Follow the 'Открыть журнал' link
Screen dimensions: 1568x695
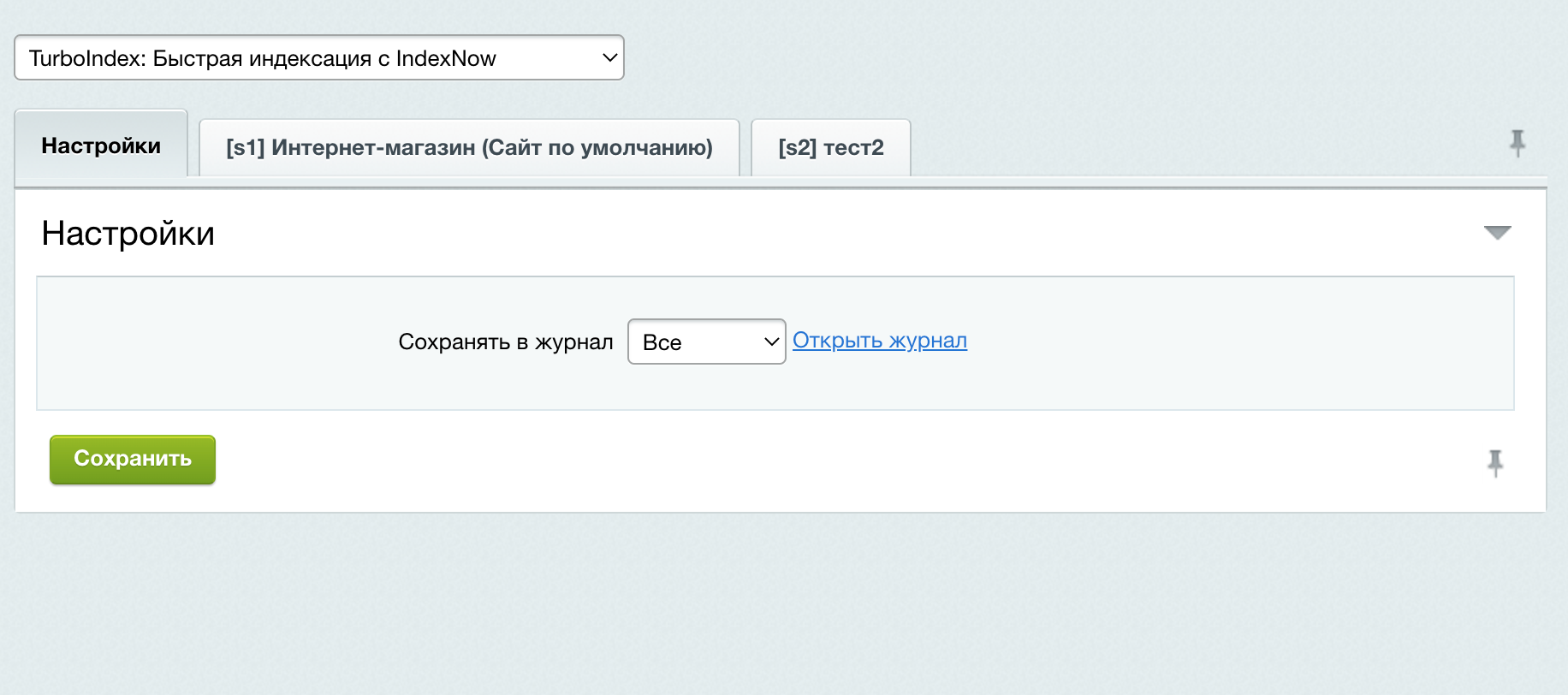pos(879,341)
